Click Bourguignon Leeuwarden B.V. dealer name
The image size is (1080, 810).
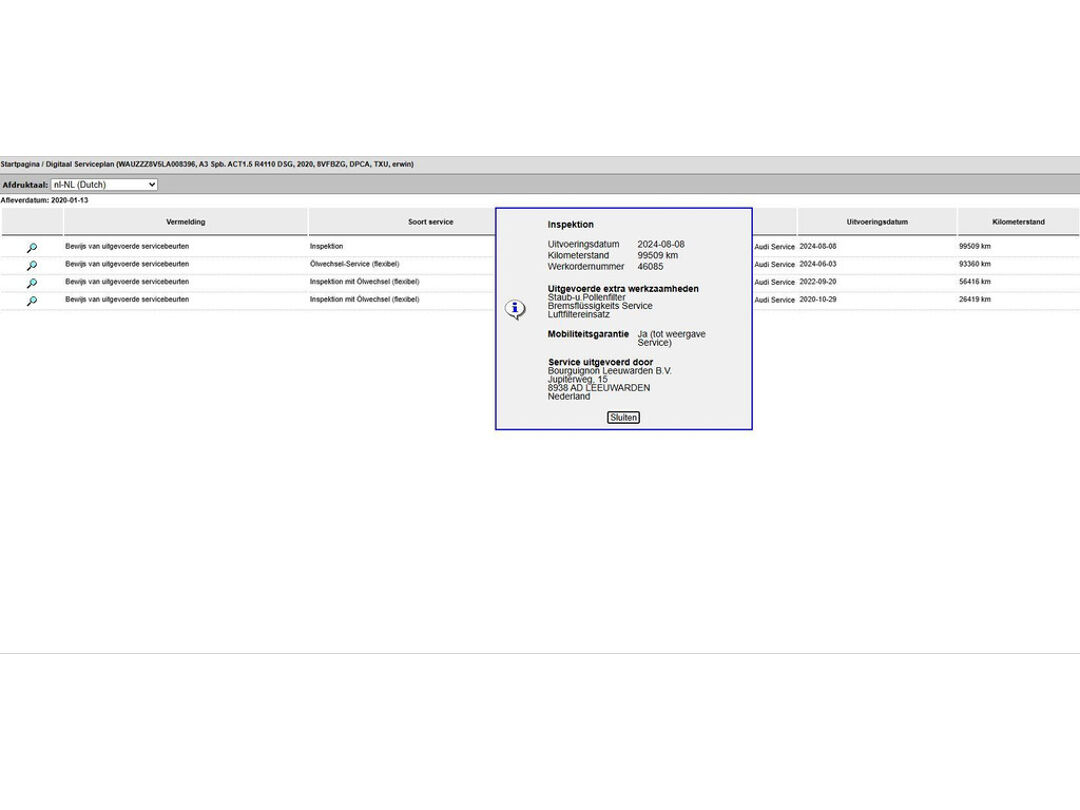609,371
